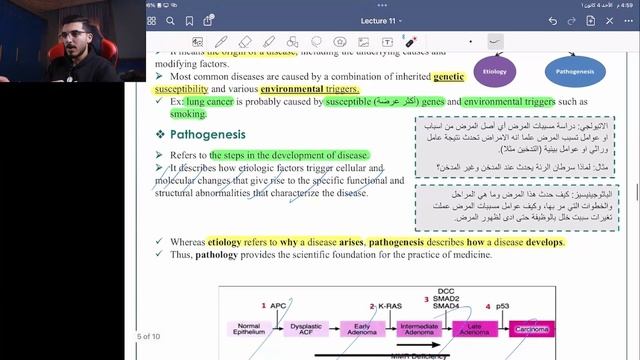Viewport: 640px width, 360px height.
Task: Undo the last action
Action: [553, 21]
